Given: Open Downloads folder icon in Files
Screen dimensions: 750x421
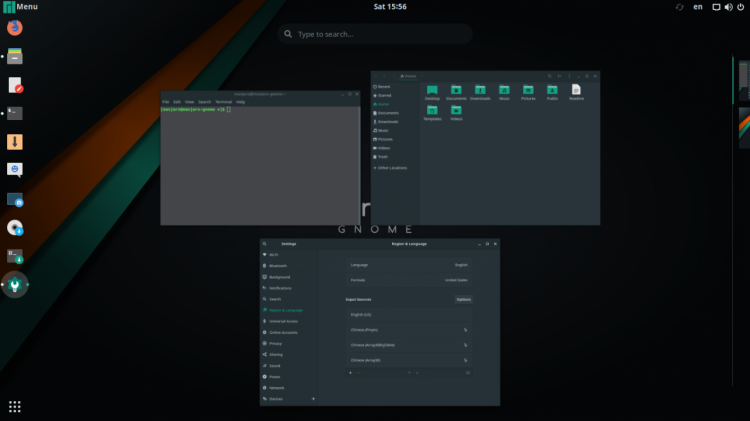Looking at the screenshot, I should (480, 92).
